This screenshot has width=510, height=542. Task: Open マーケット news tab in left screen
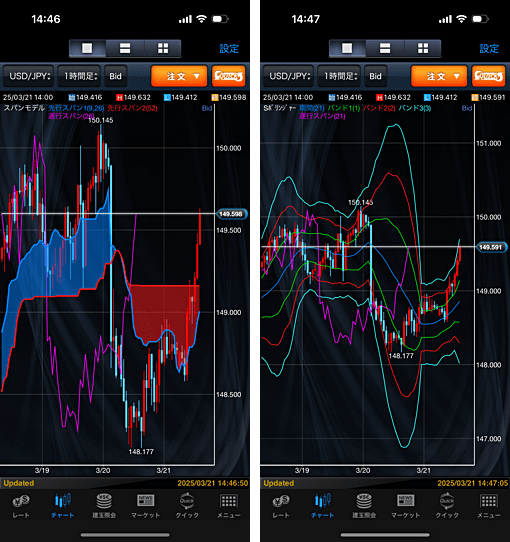pos(146,506)
